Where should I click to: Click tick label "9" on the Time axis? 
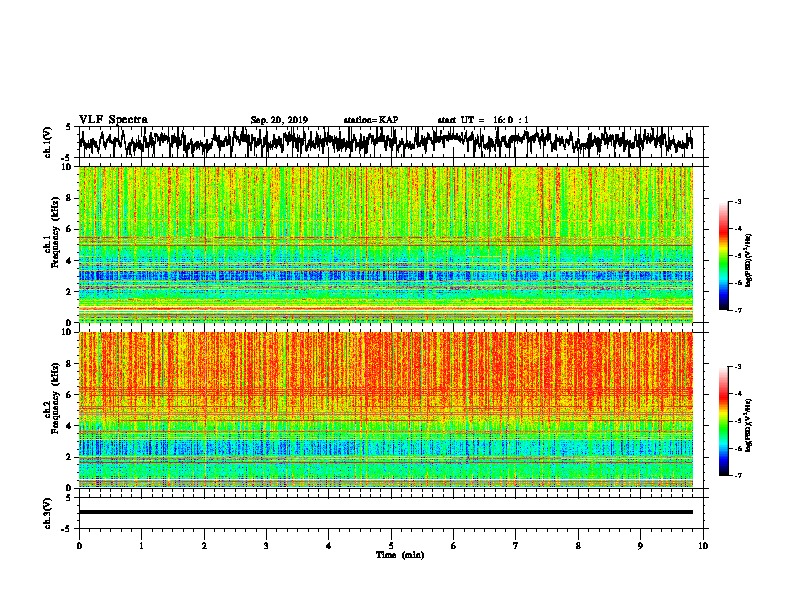(640, 546)
